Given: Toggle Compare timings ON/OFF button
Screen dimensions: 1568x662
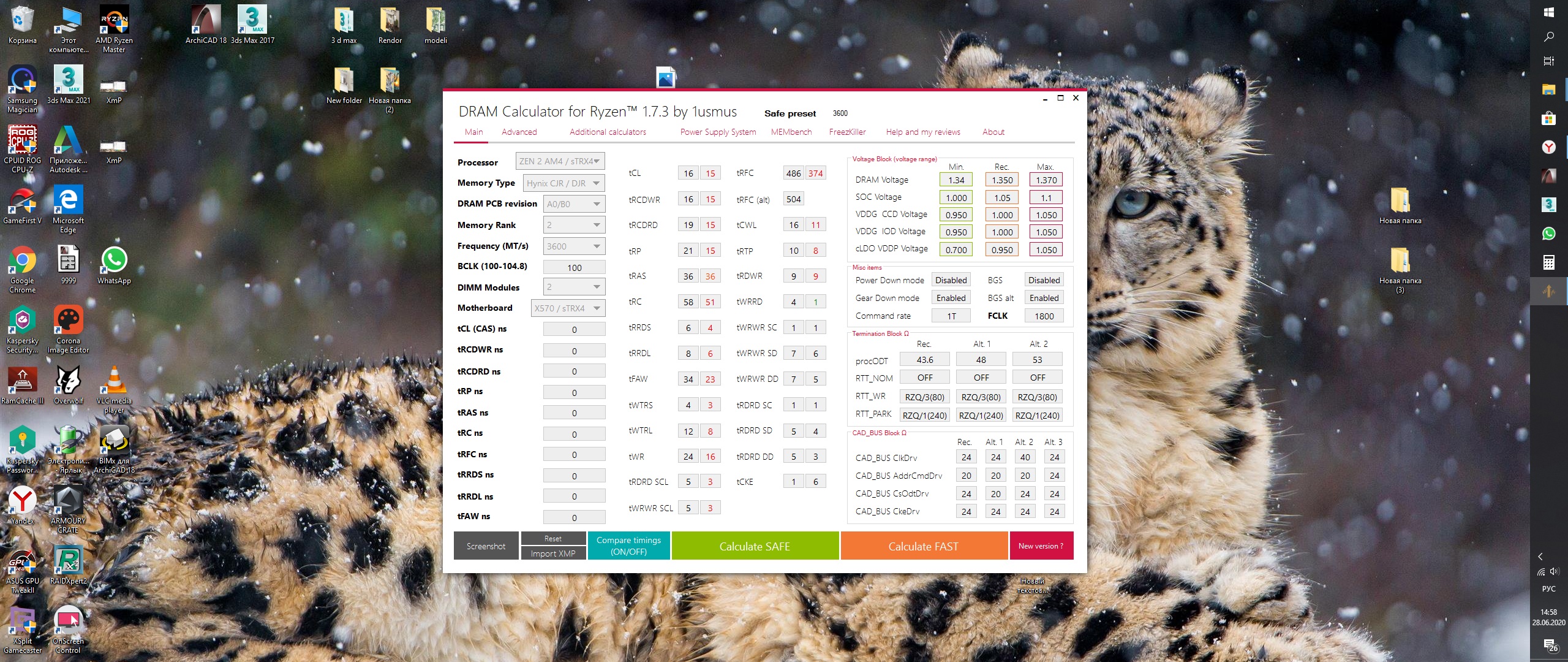Looking at the screenshot, I should pyautogui.click(x=628, y=546).
